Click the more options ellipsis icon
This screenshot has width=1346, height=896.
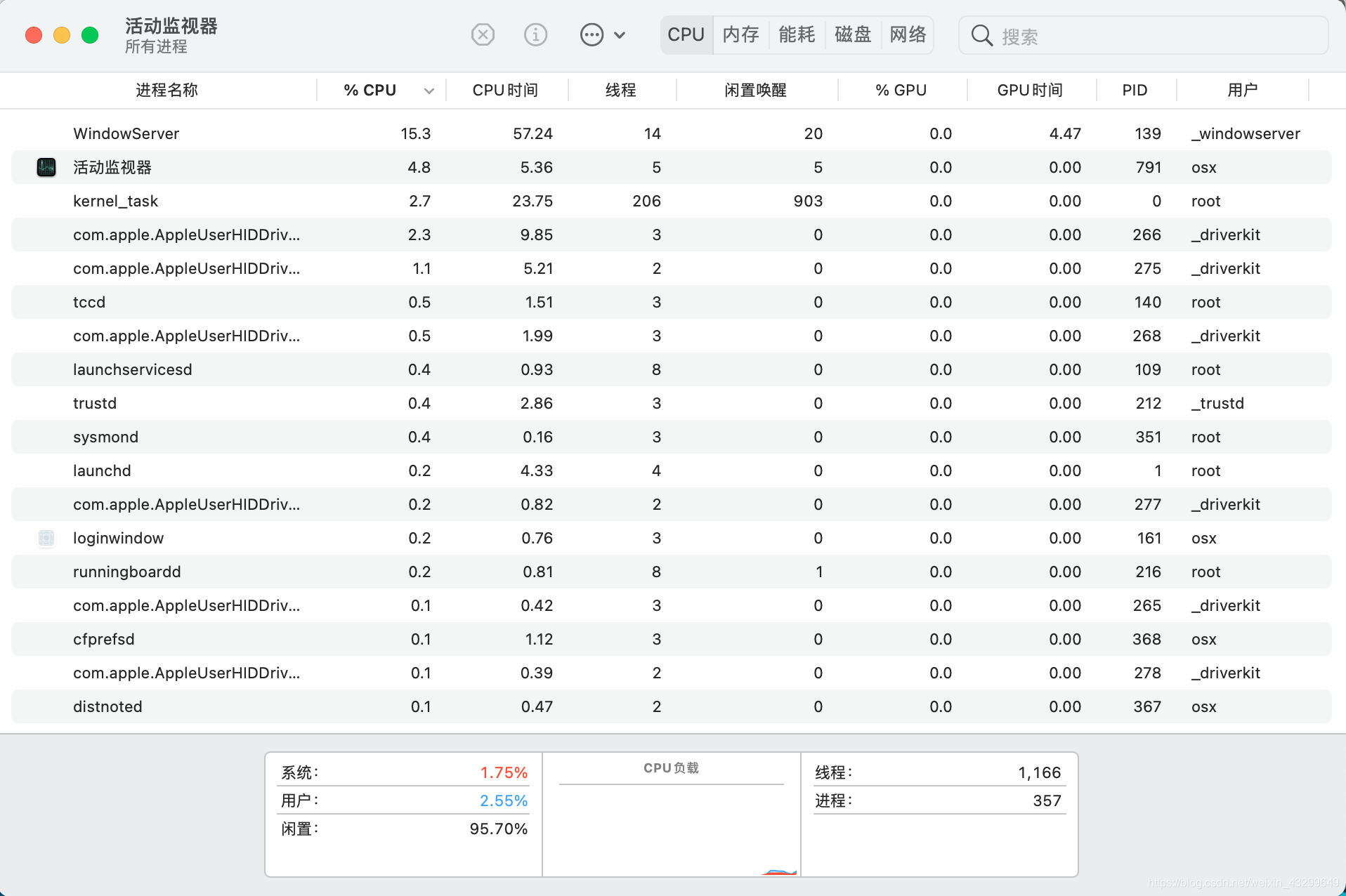tap(592, 34)
